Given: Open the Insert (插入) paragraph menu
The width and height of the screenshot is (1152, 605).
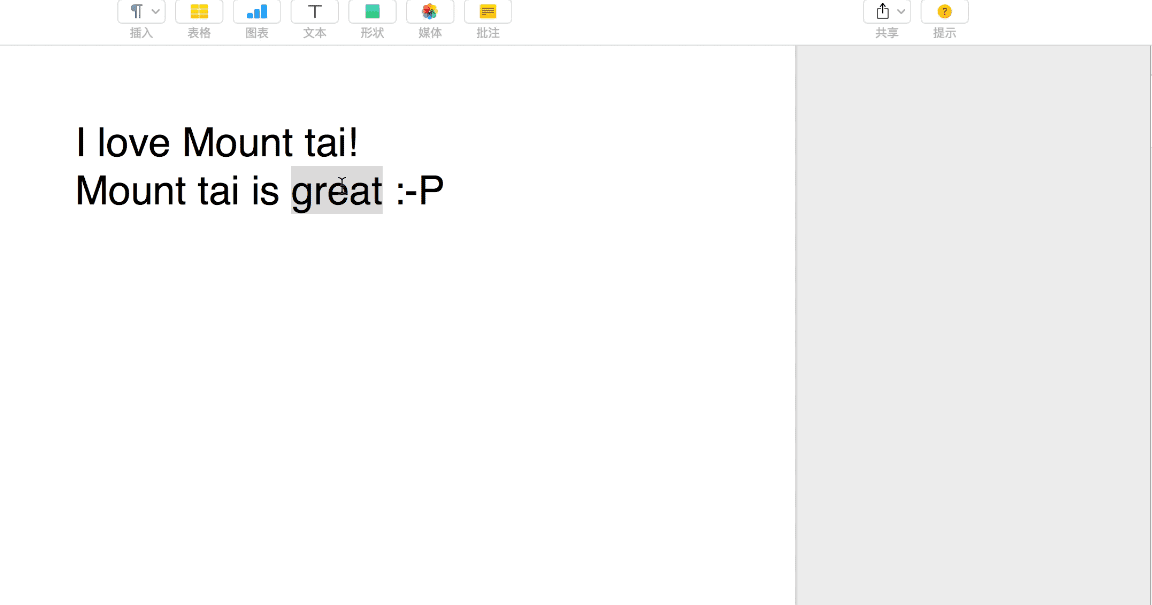Looking at the screenshot, I should click(x=141, y=12).
